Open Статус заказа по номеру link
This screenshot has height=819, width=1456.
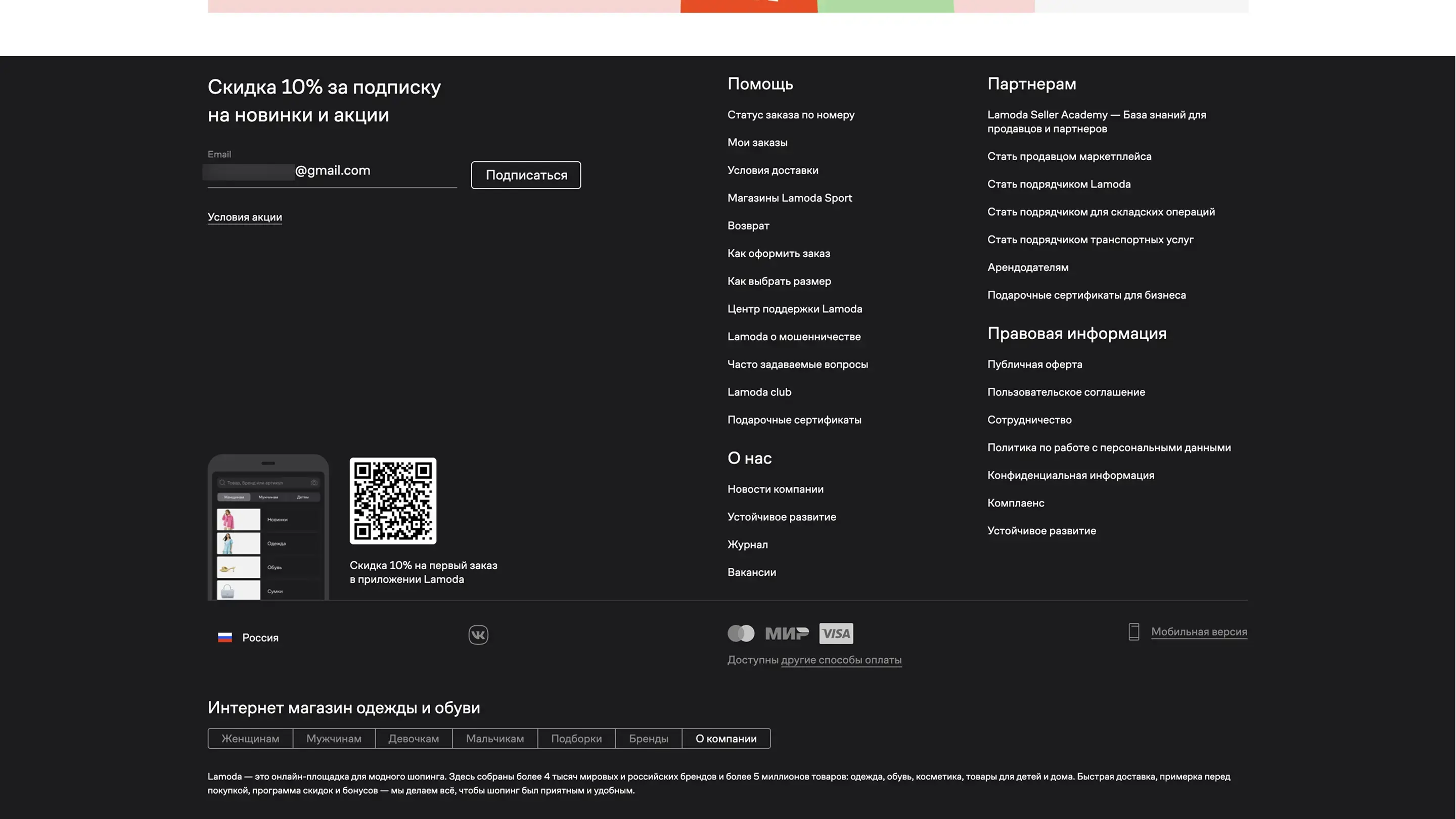pyautogui.click(x=791, y=115)
